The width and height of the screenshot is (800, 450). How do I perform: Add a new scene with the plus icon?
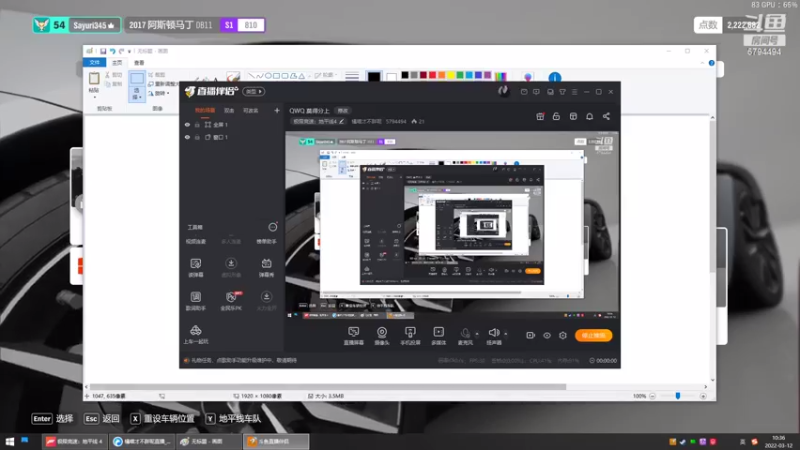coord(277,110)
